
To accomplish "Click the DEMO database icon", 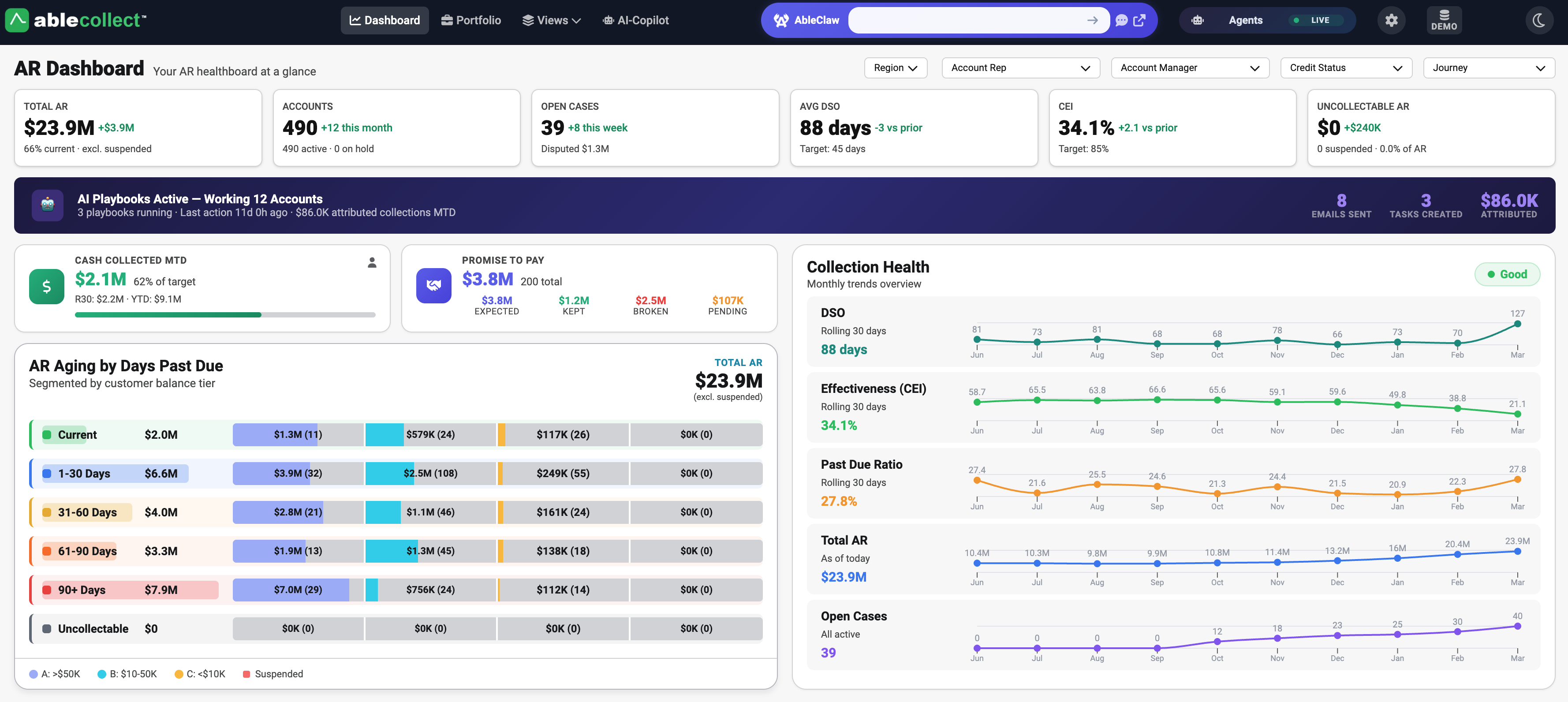I will pyautogui.click(x=1444, y=20).
